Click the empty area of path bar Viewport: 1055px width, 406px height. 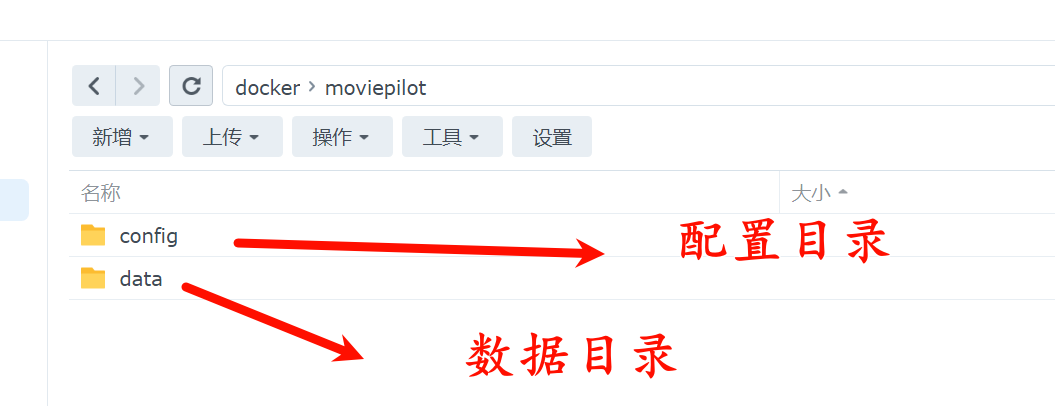(x=740, y=86)
